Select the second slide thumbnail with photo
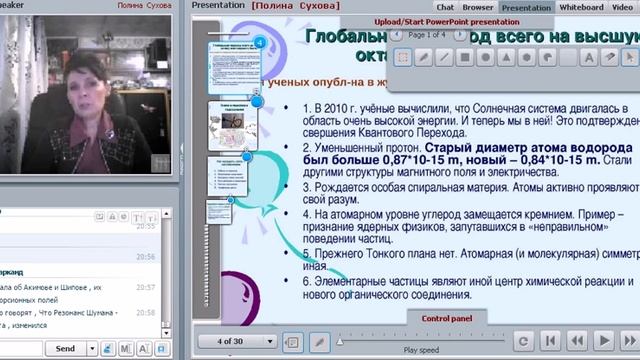Image resolution: width=640 pixels, height=360 pixels. (x=233, y=126)
